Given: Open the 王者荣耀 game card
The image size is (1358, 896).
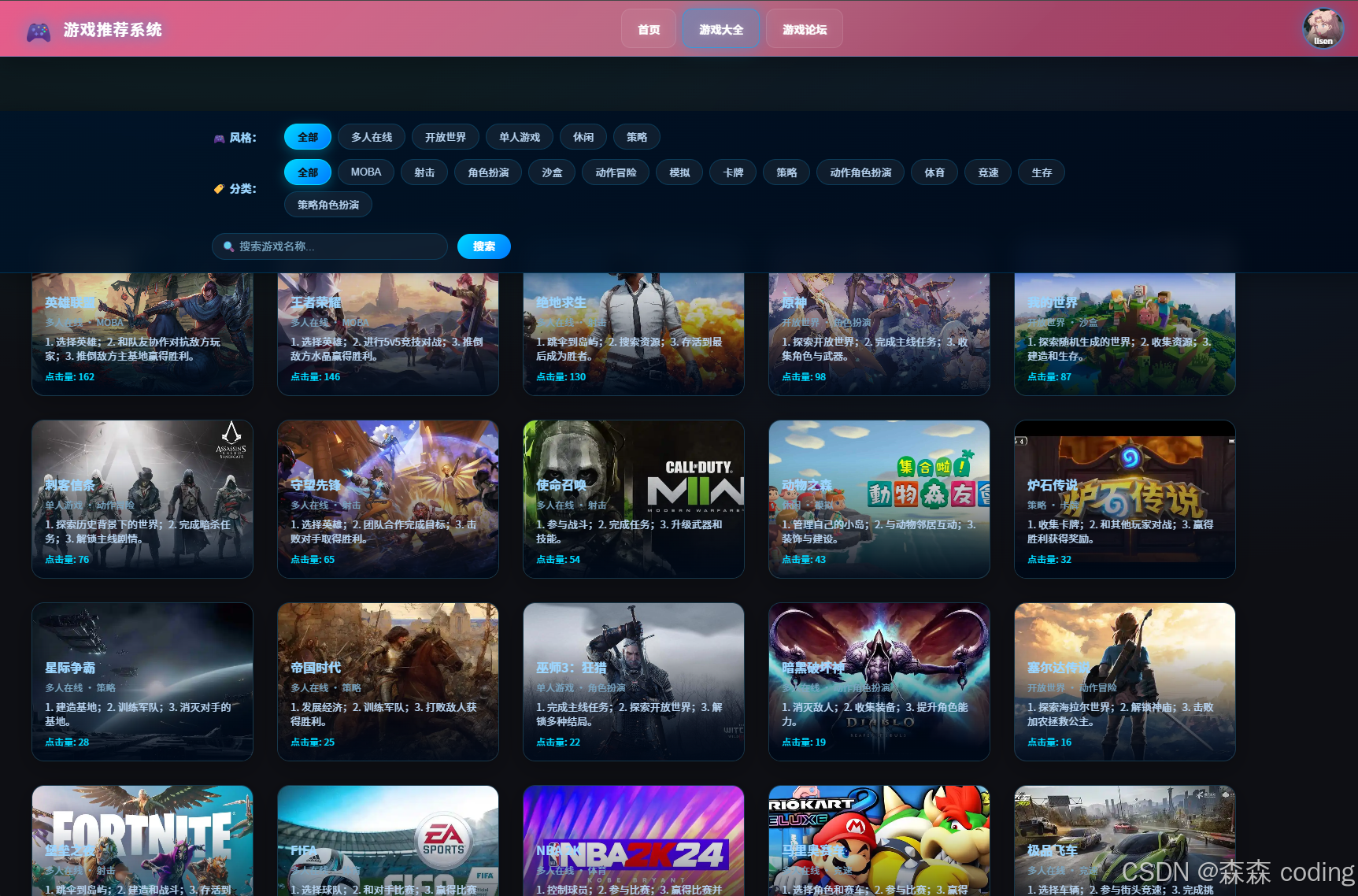Looking at the screenshot, I should [x=388, y=335].
